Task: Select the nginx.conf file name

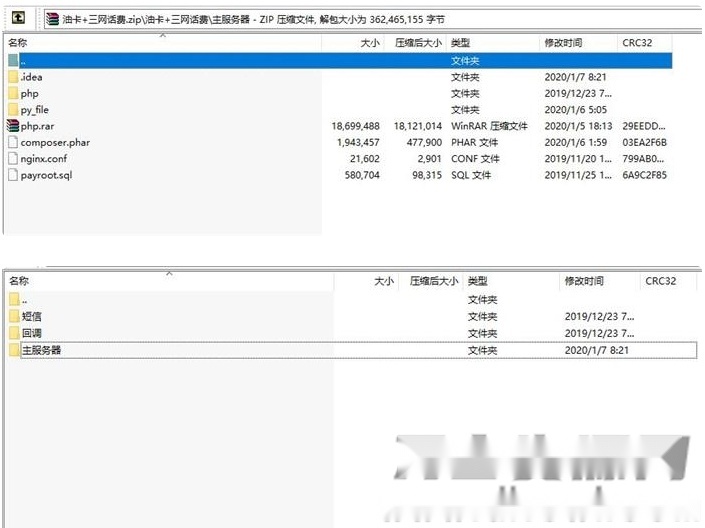Action: (44, 159)
